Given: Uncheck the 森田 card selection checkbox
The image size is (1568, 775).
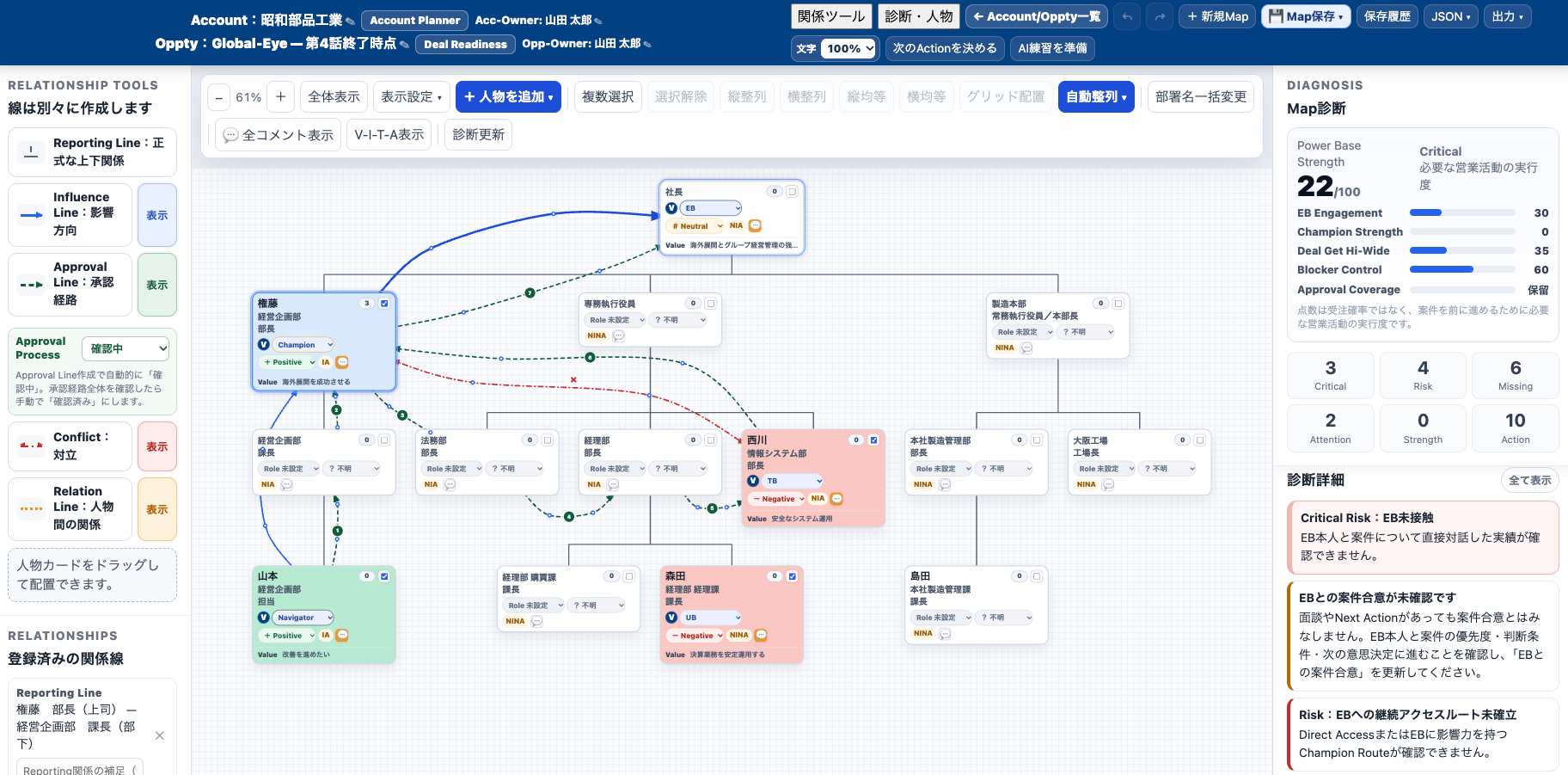Looking at the screenshot, I should (793, 576).
